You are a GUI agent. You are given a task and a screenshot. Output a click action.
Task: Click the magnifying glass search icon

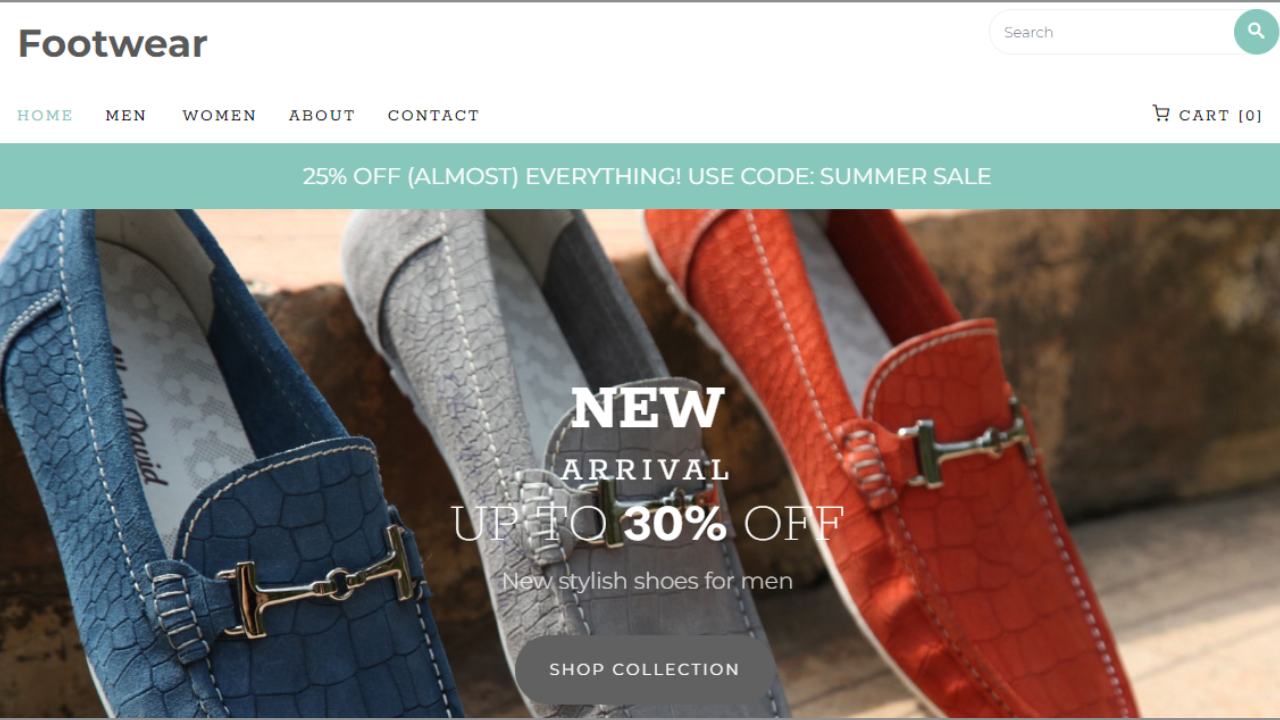pos(1256,32)
